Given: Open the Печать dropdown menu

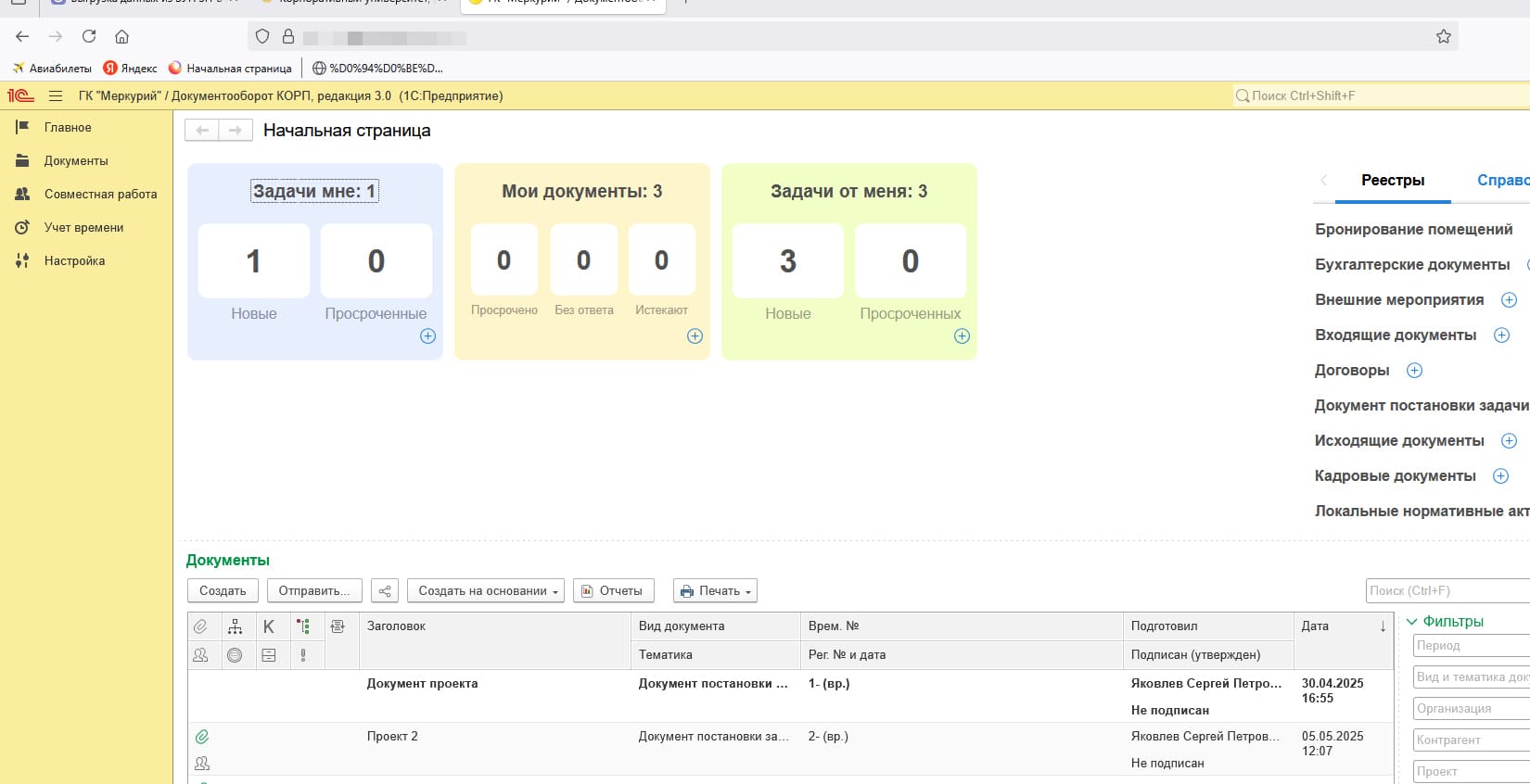Looking at the screenshot, I should [715, 591].
